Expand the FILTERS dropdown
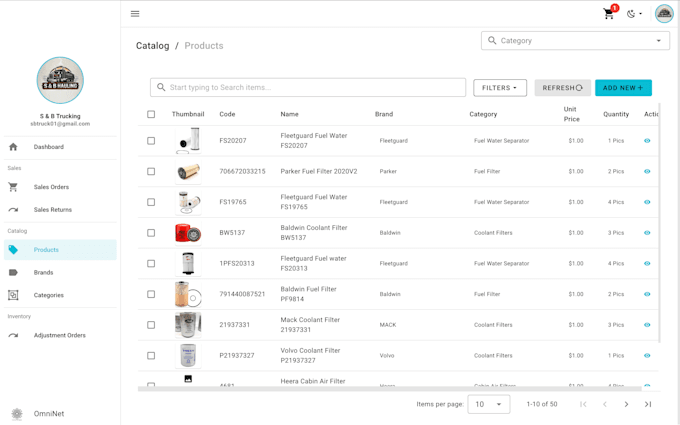Image resolution: width=680 pixels, height=425 pixels. (x=500, y=88)
